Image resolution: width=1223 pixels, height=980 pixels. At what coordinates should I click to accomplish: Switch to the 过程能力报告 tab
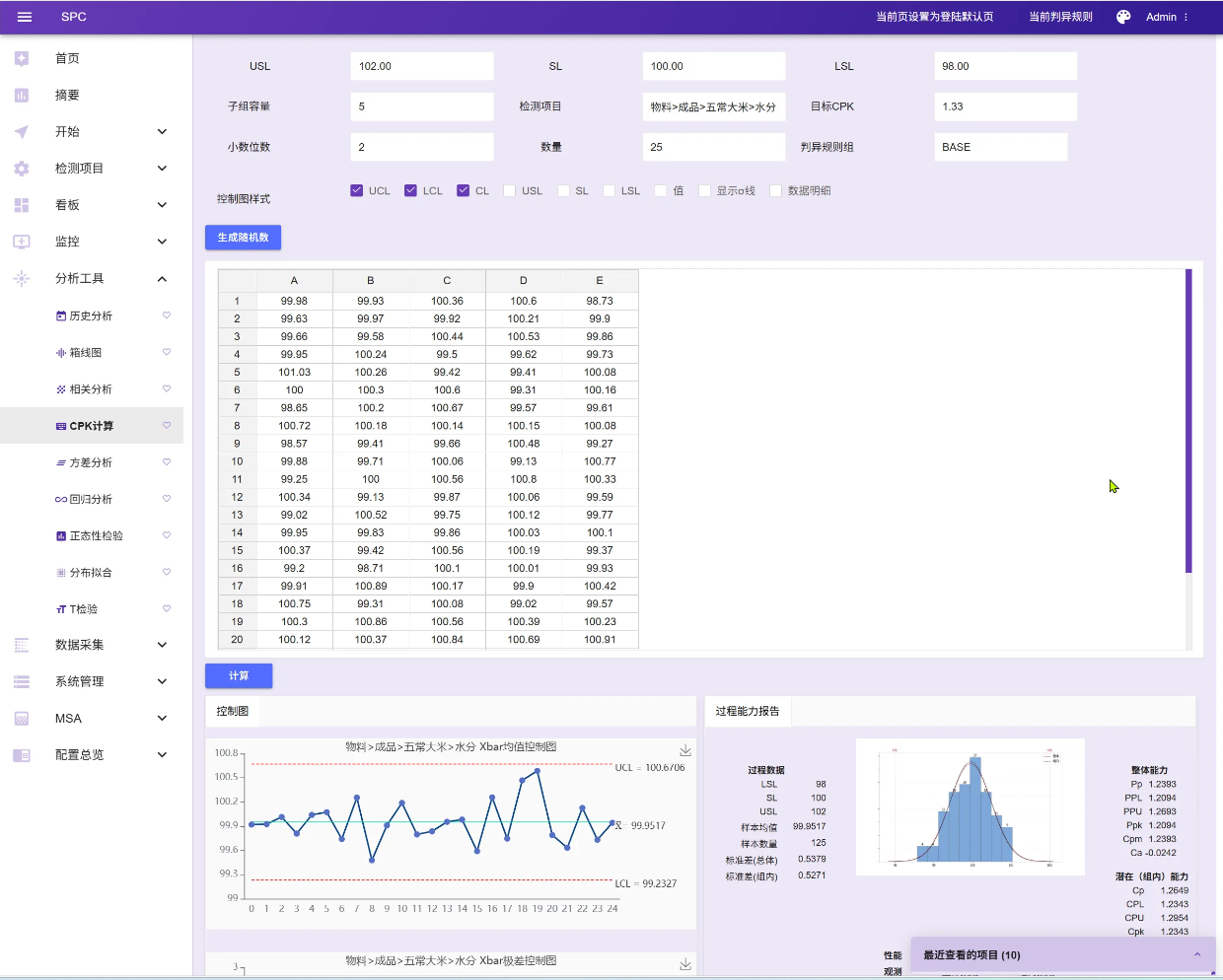point(747,711)
